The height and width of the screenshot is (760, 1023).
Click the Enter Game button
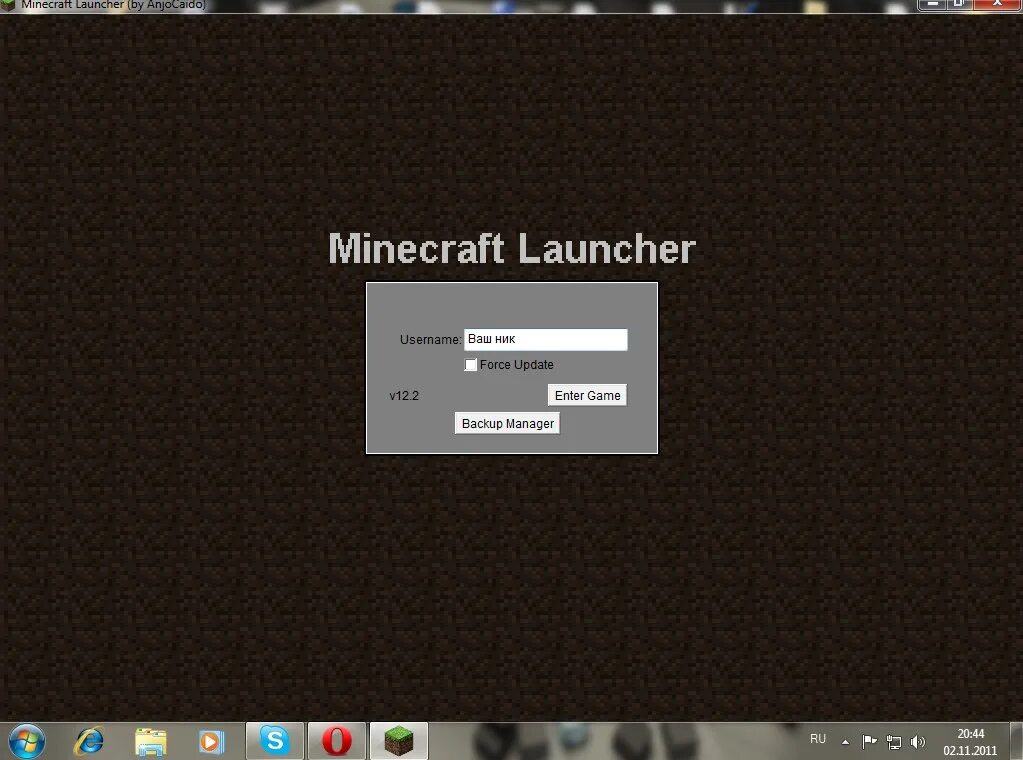coord(587,395)
